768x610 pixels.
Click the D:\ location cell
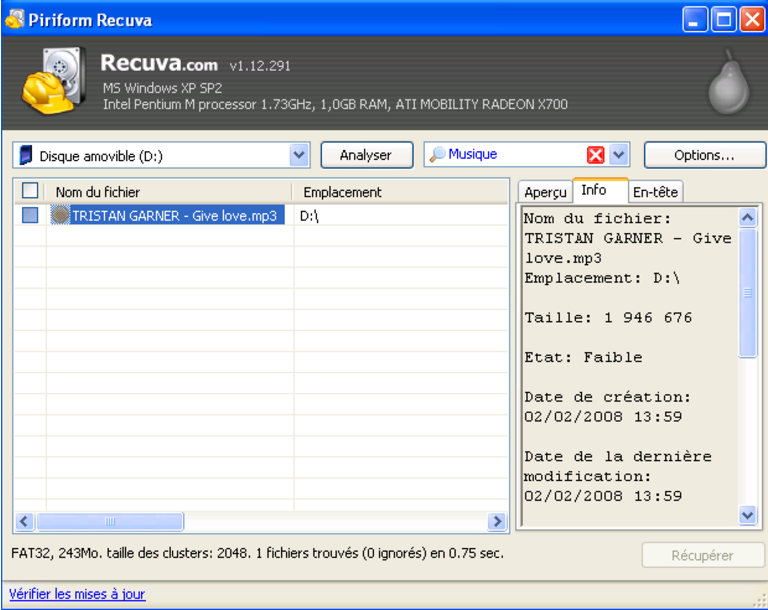(310, 216)
